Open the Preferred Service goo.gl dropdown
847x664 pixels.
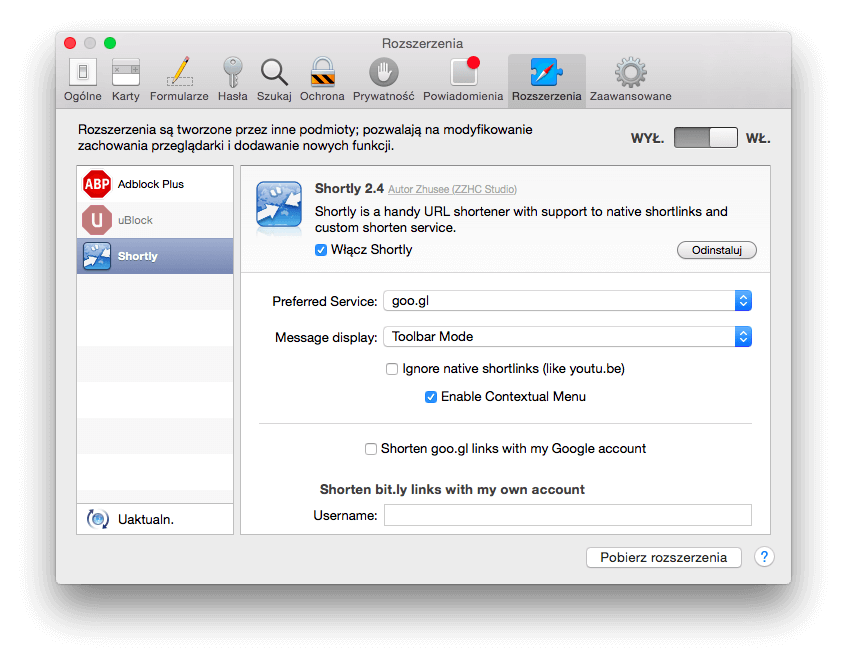tap(567, 301)
